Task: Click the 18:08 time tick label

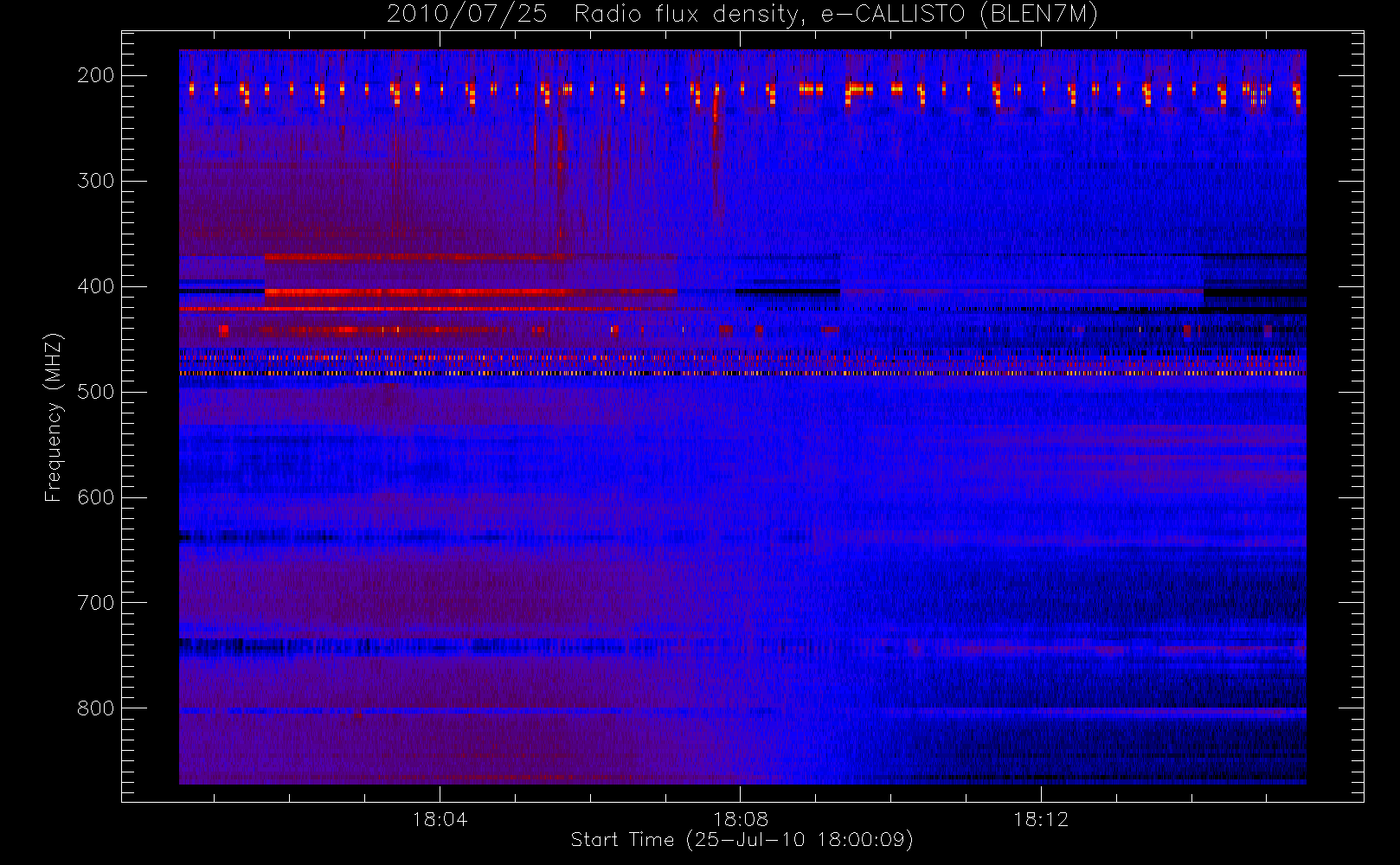Action: [x=741, y=819]
